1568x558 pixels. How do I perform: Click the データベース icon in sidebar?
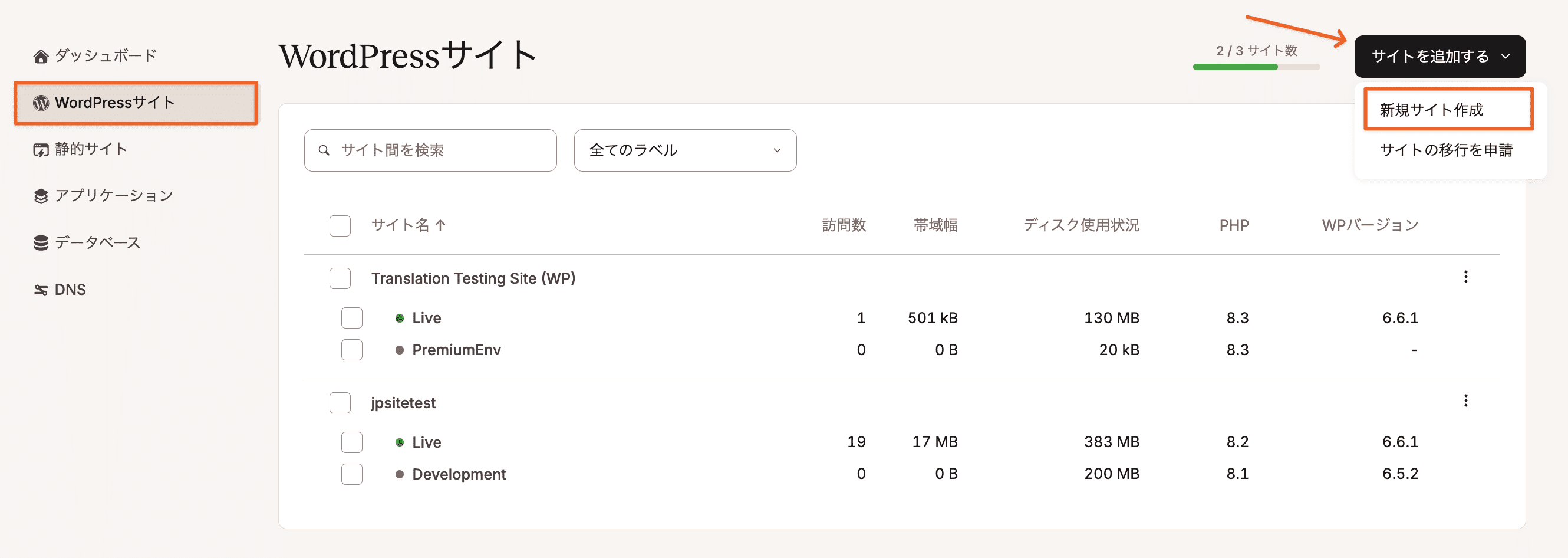[x=40, y=242]
